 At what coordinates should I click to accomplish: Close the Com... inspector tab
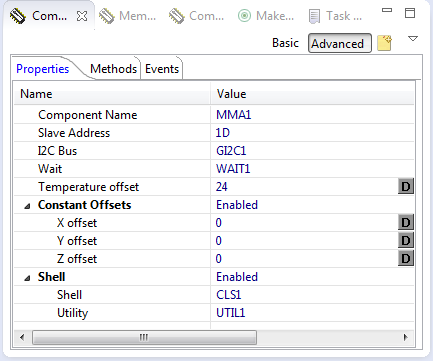82,16
